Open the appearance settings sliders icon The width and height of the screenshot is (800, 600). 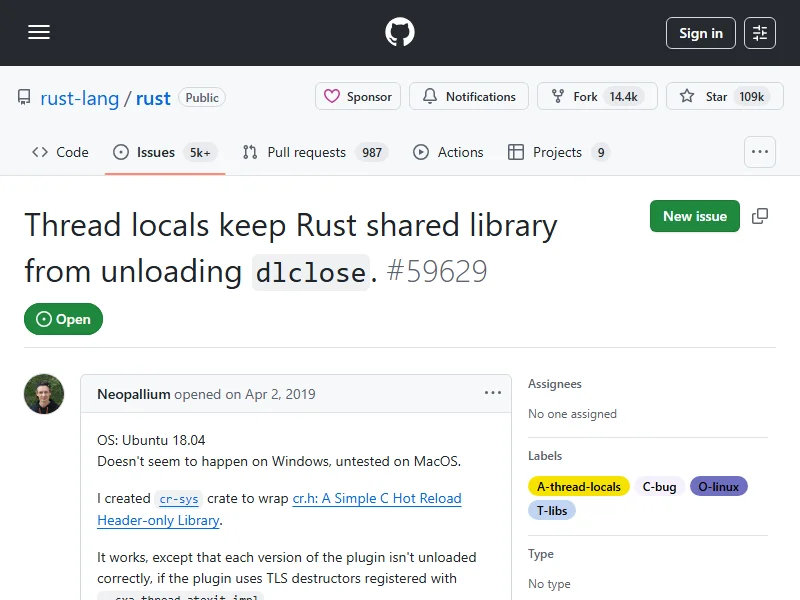click(x=760, y=33)
